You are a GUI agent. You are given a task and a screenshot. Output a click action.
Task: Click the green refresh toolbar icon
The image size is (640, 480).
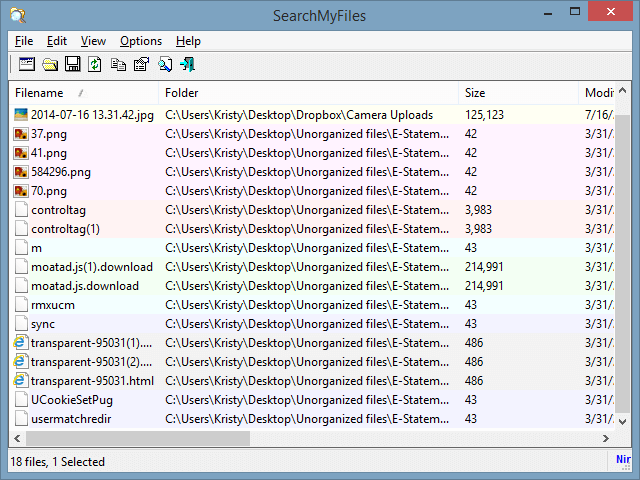pos(95,64)
